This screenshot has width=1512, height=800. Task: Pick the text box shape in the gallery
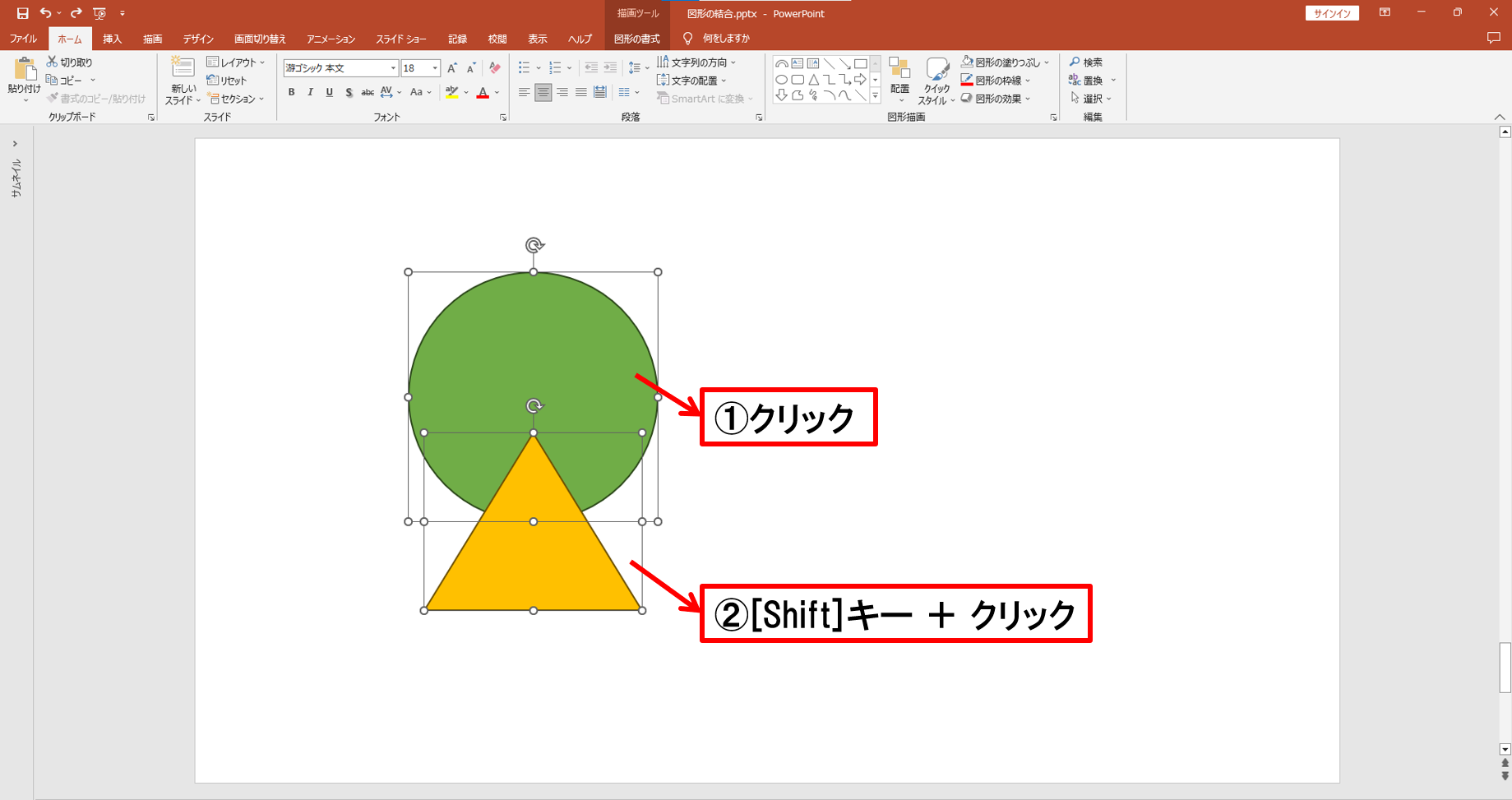pos(798,63)
